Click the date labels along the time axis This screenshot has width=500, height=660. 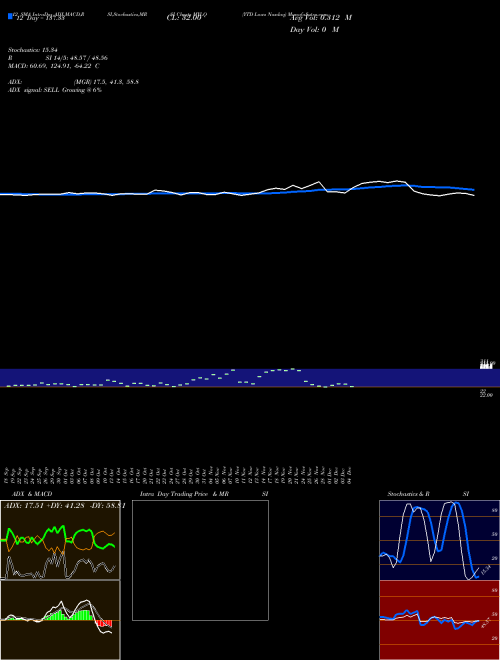coord(178,475)
